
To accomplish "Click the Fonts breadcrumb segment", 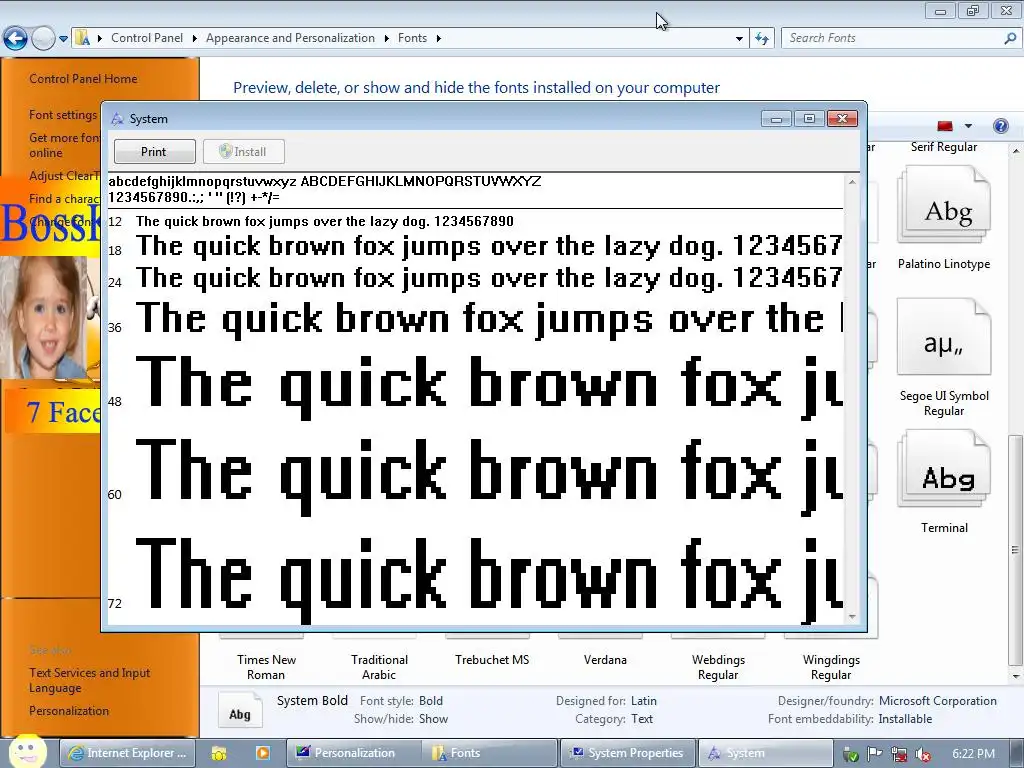I will click(x=412, y=38).
